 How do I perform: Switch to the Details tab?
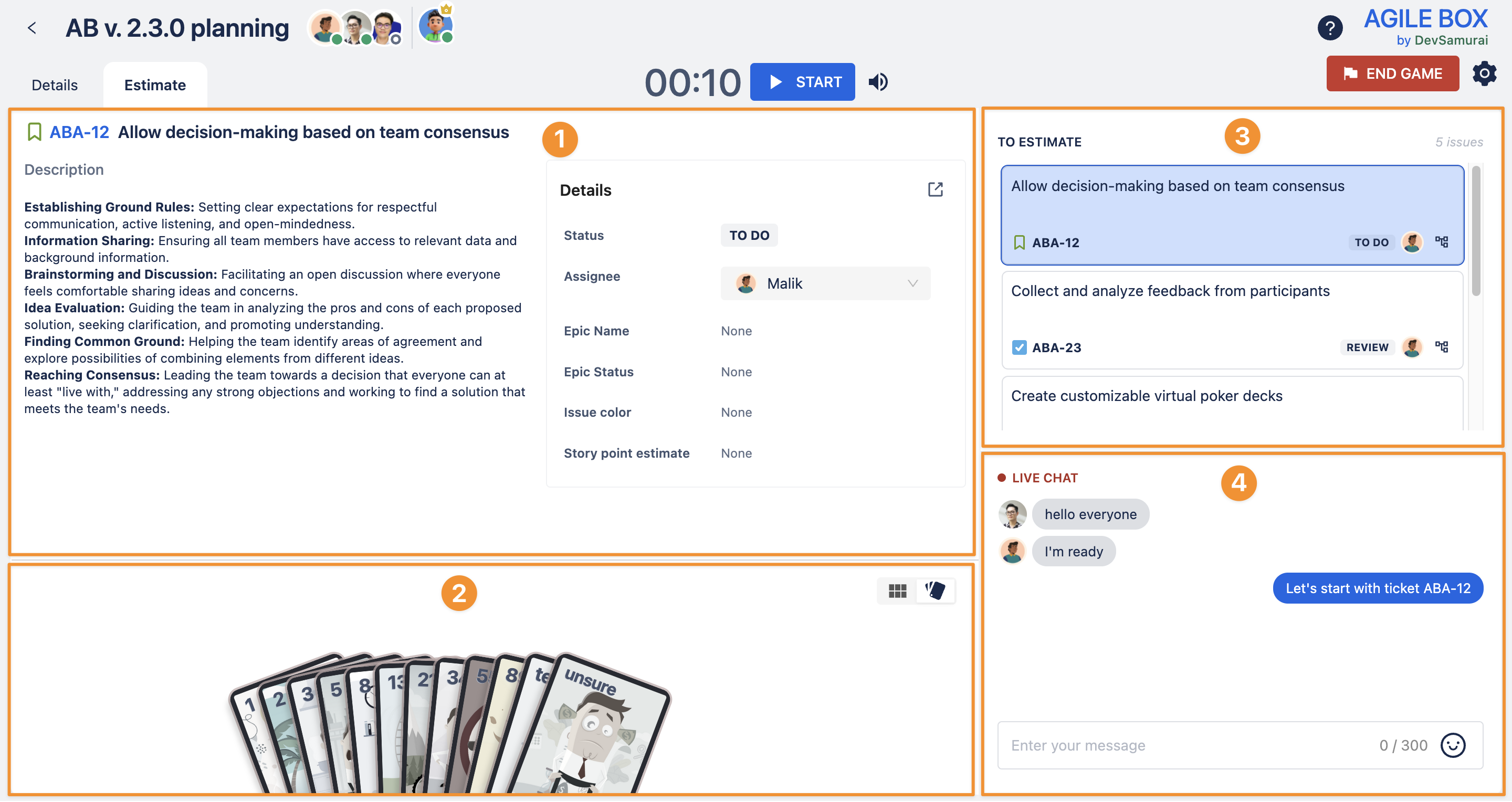tap(55, 86)
